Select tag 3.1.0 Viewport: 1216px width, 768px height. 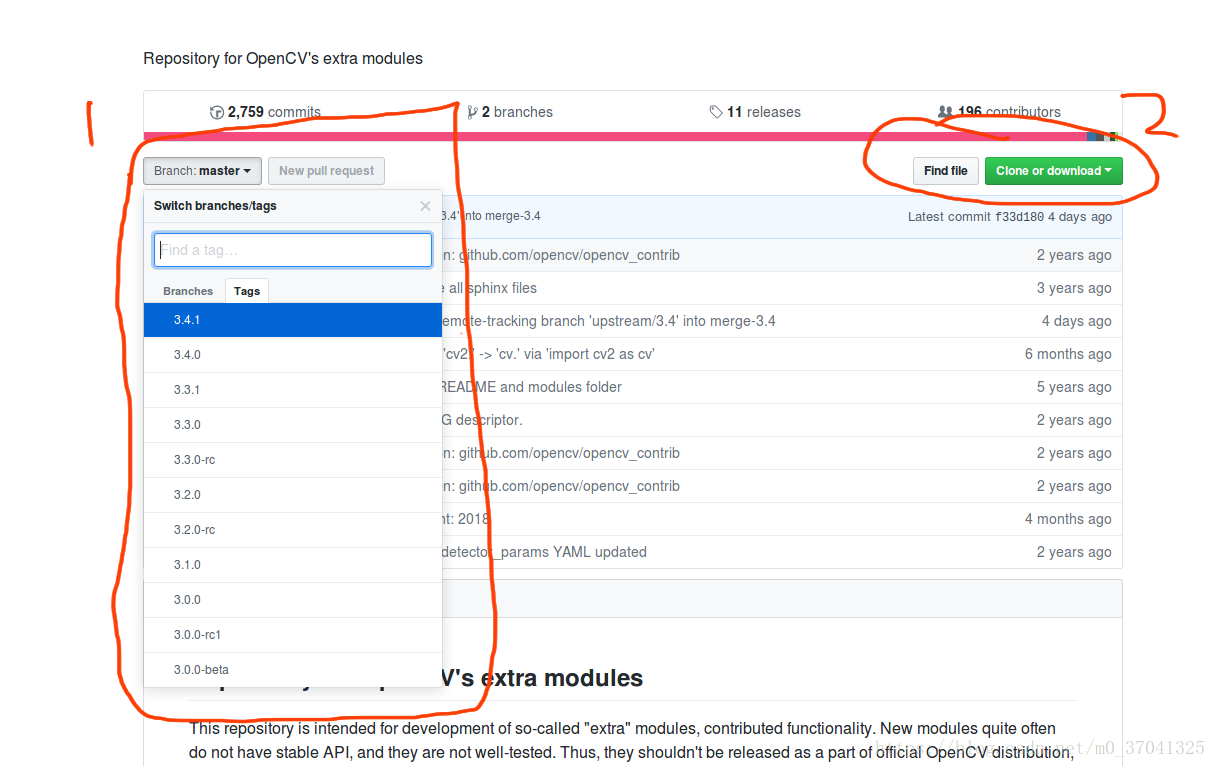[x=293, y=565]
